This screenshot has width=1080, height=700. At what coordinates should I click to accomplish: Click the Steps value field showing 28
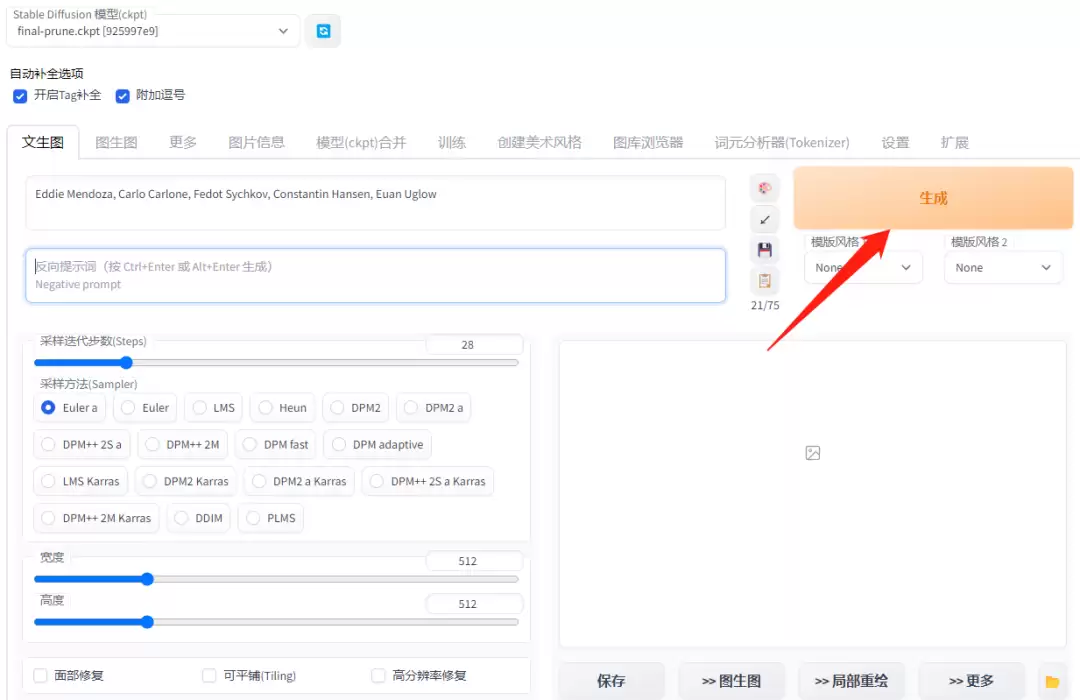(x=475, y=344)
